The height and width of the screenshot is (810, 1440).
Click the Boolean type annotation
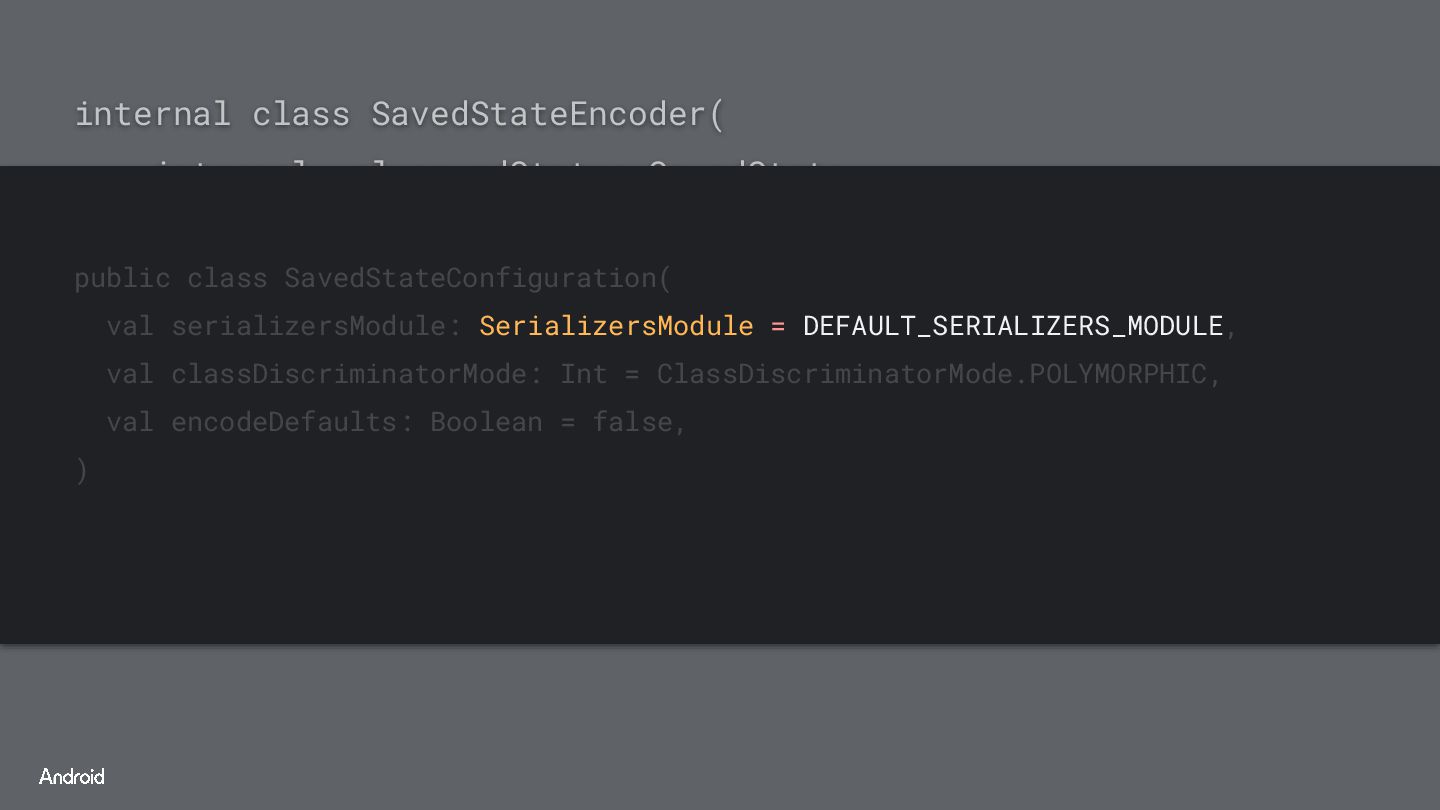[487, 422]
